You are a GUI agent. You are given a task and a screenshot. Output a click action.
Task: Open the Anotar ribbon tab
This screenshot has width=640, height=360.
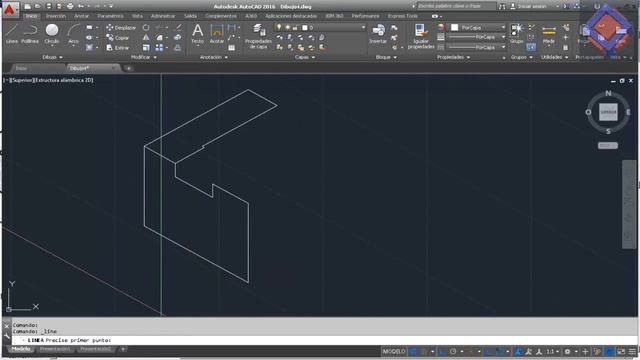point(81,16)
